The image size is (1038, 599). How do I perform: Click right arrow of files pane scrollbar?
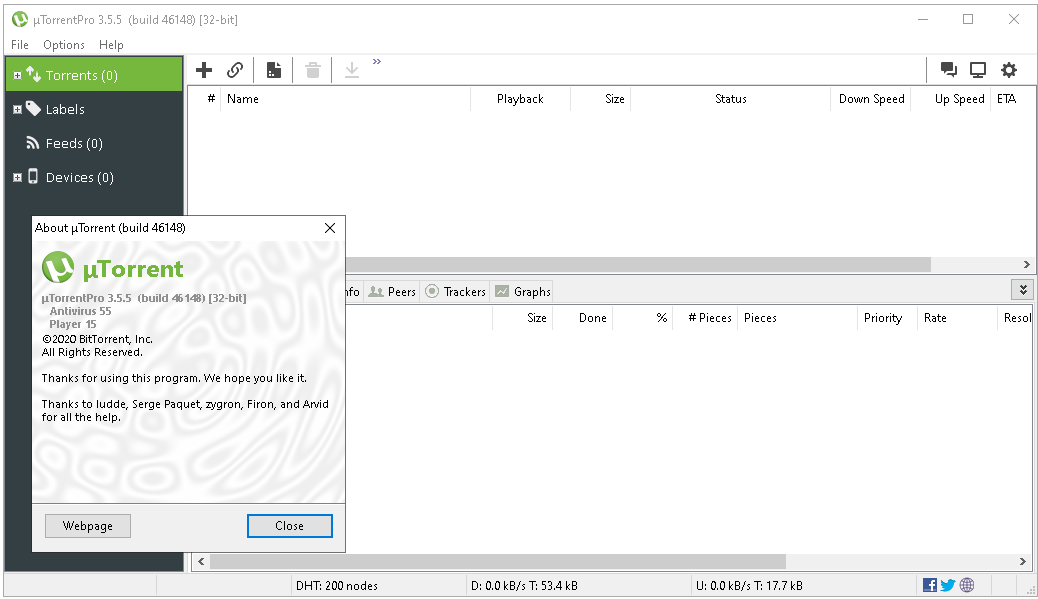pos(1023,561)
